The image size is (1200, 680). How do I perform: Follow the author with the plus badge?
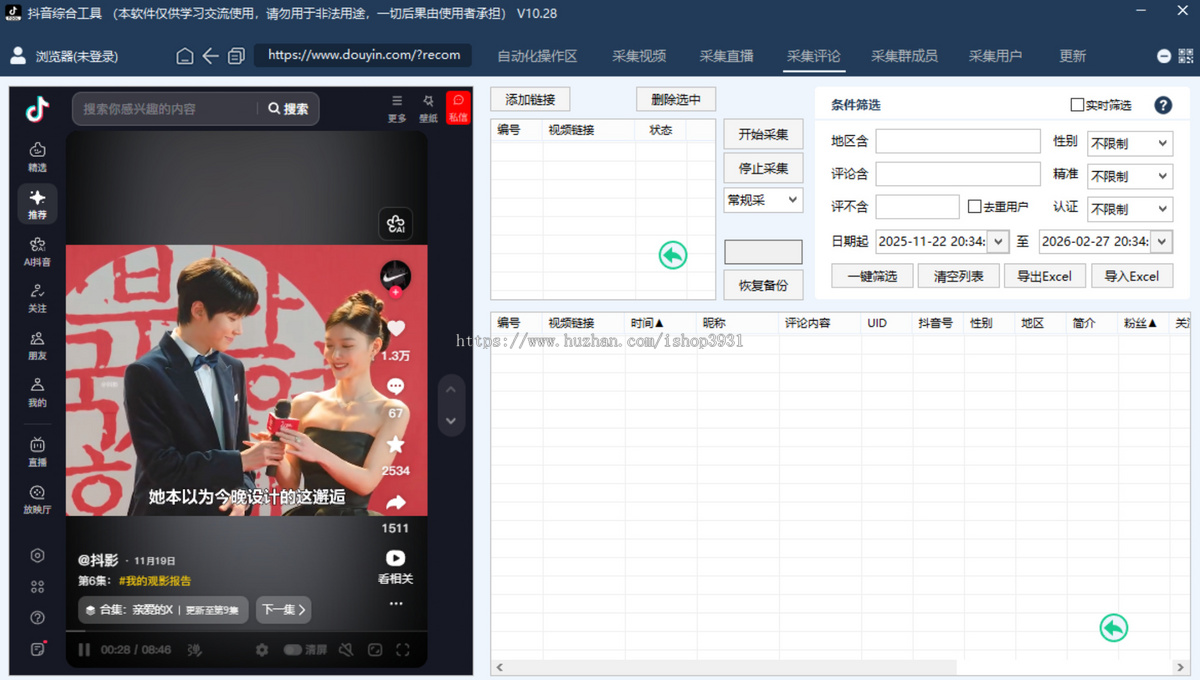(396, 292)
